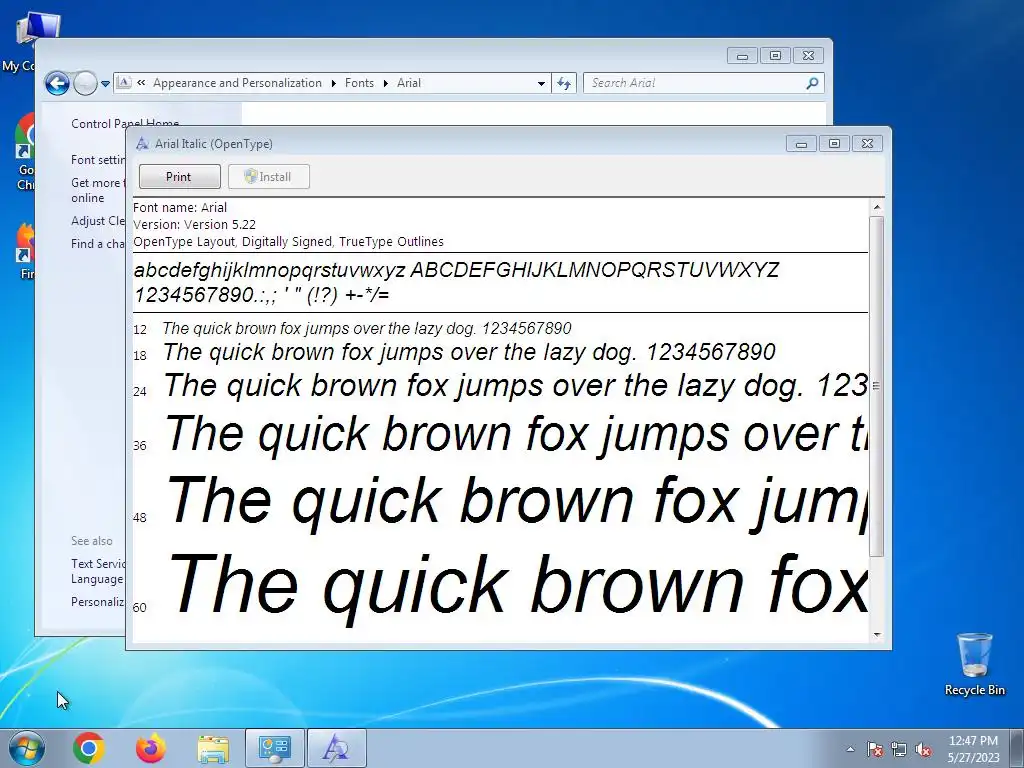
Task: Select the Firefox desktop shortcut
Action: coord(24,252)
